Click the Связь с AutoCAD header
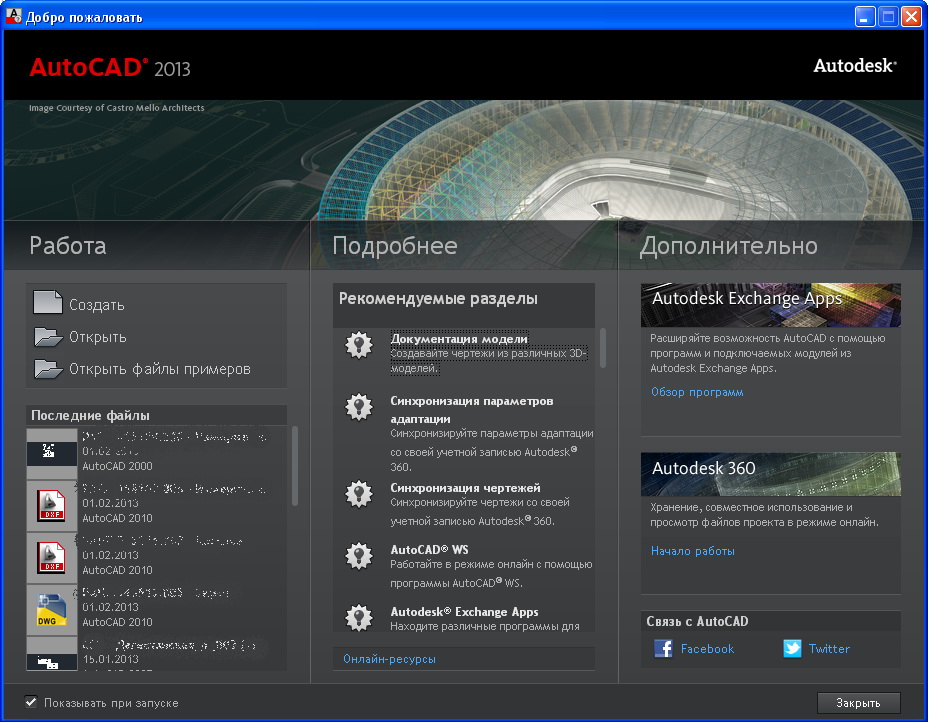This screenshot has width=929, height=722. coord(771,621)
